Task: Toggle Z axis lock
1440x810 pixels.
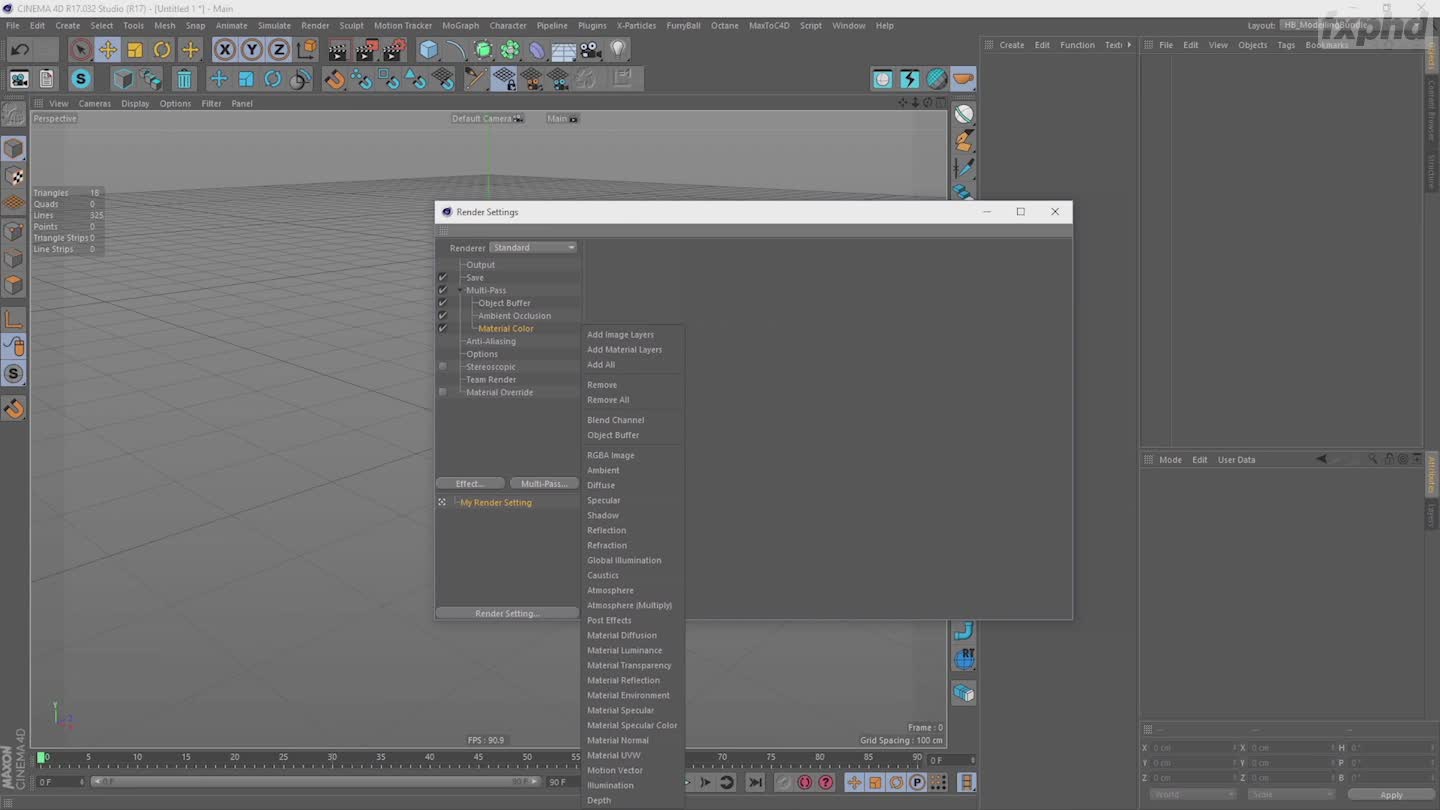Action: point(279,49)
